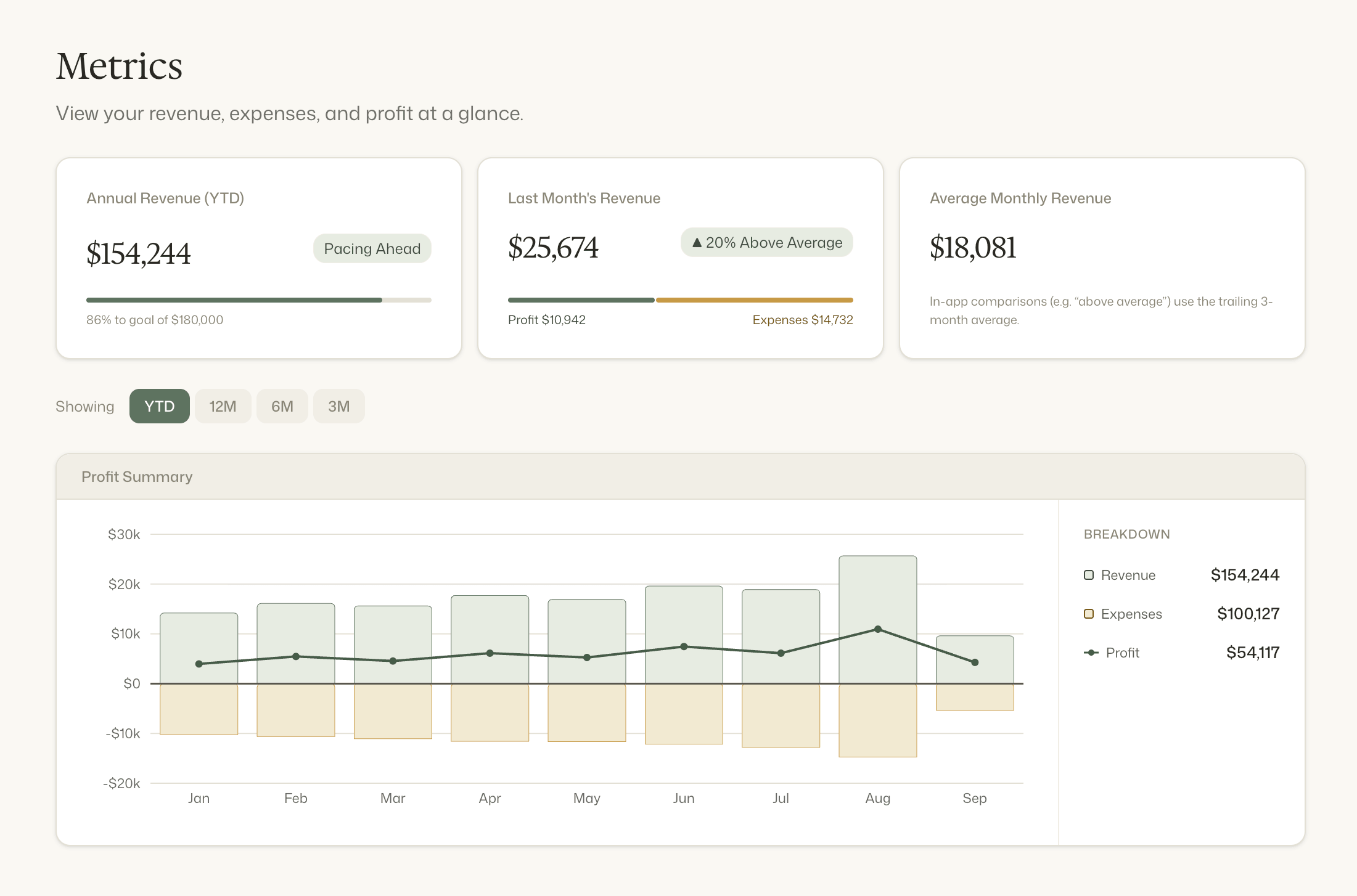The width and height of the screenshot is (1357, 896).
Task: Click the trailing 3-month average note
Action: [x=1101, y=311]
